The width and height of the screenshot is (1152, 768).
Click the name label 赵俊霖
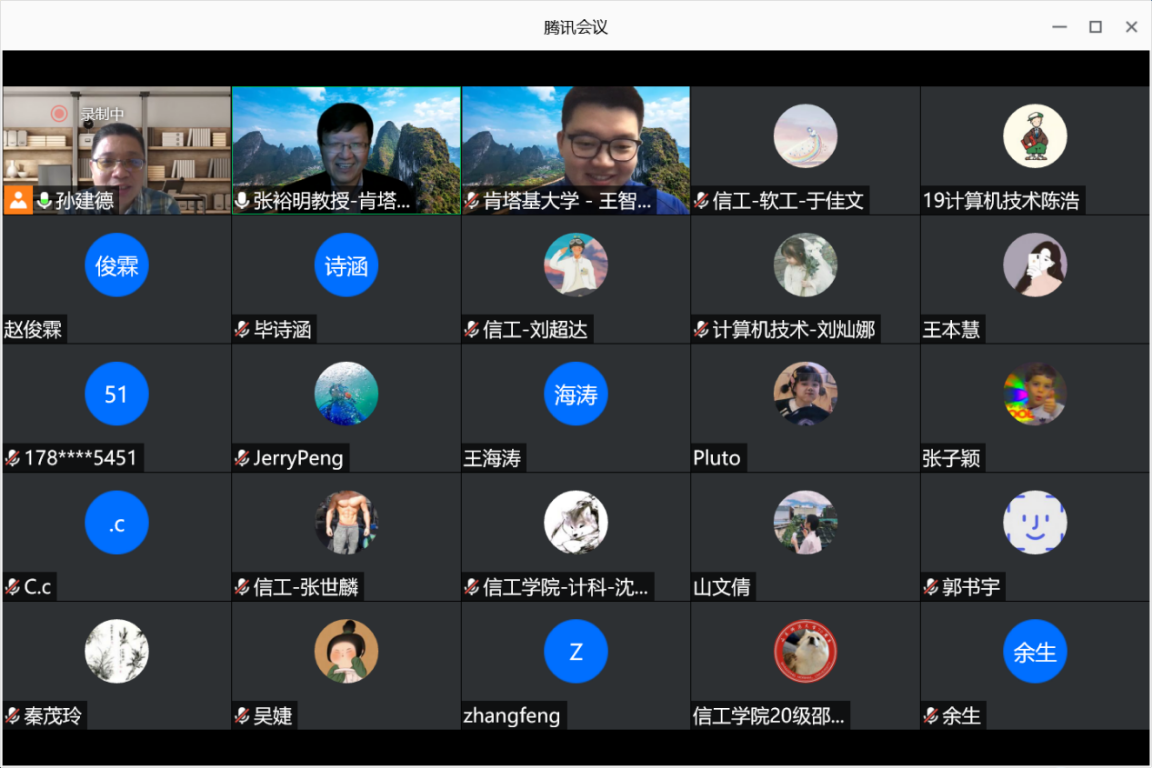click(x=33, y=329)
